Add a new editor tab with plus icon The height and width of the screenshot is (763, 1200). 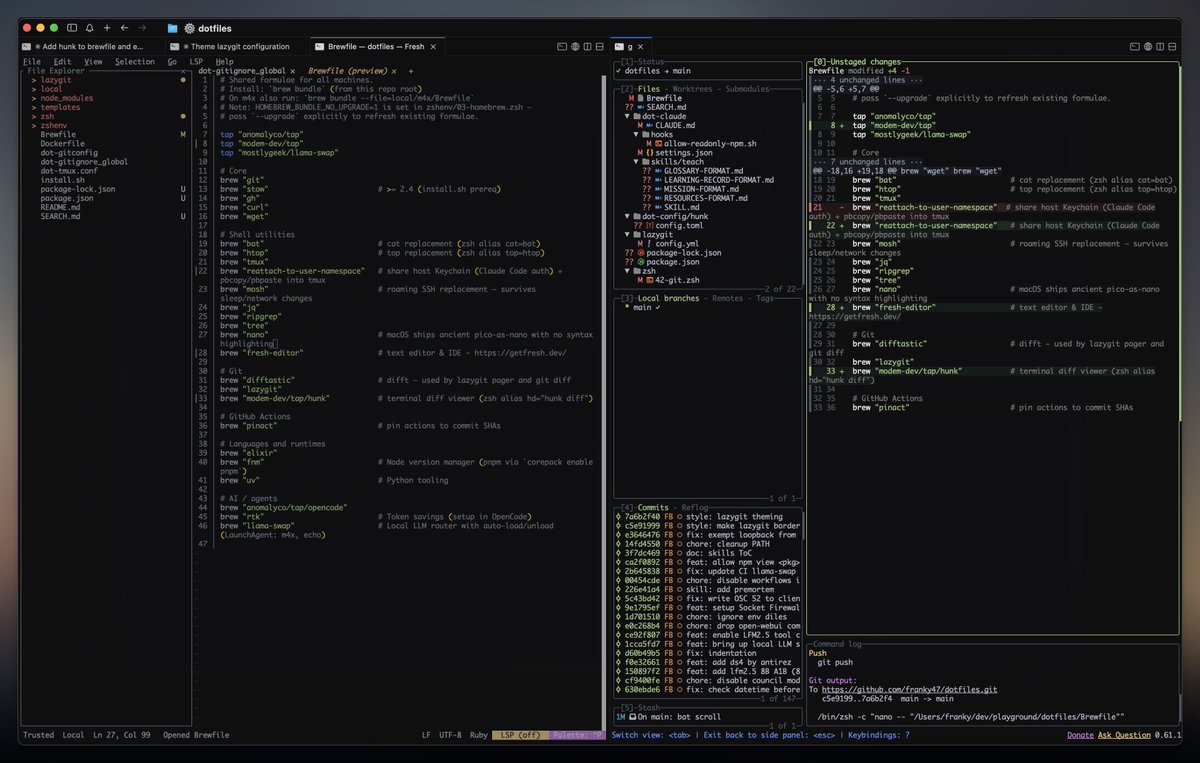410,72
